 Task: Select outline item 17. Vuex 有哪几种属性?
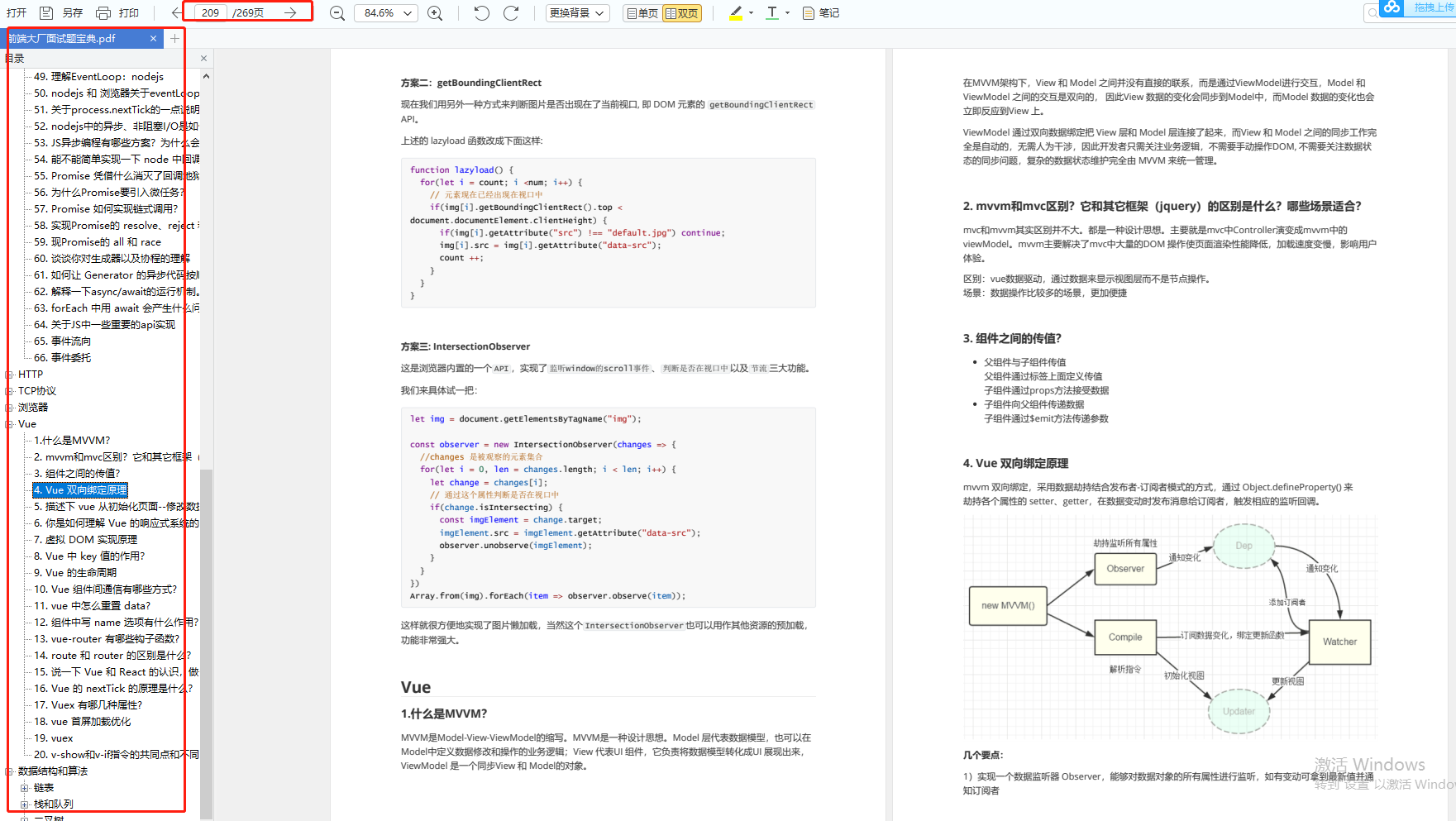[x=88, y=705]
